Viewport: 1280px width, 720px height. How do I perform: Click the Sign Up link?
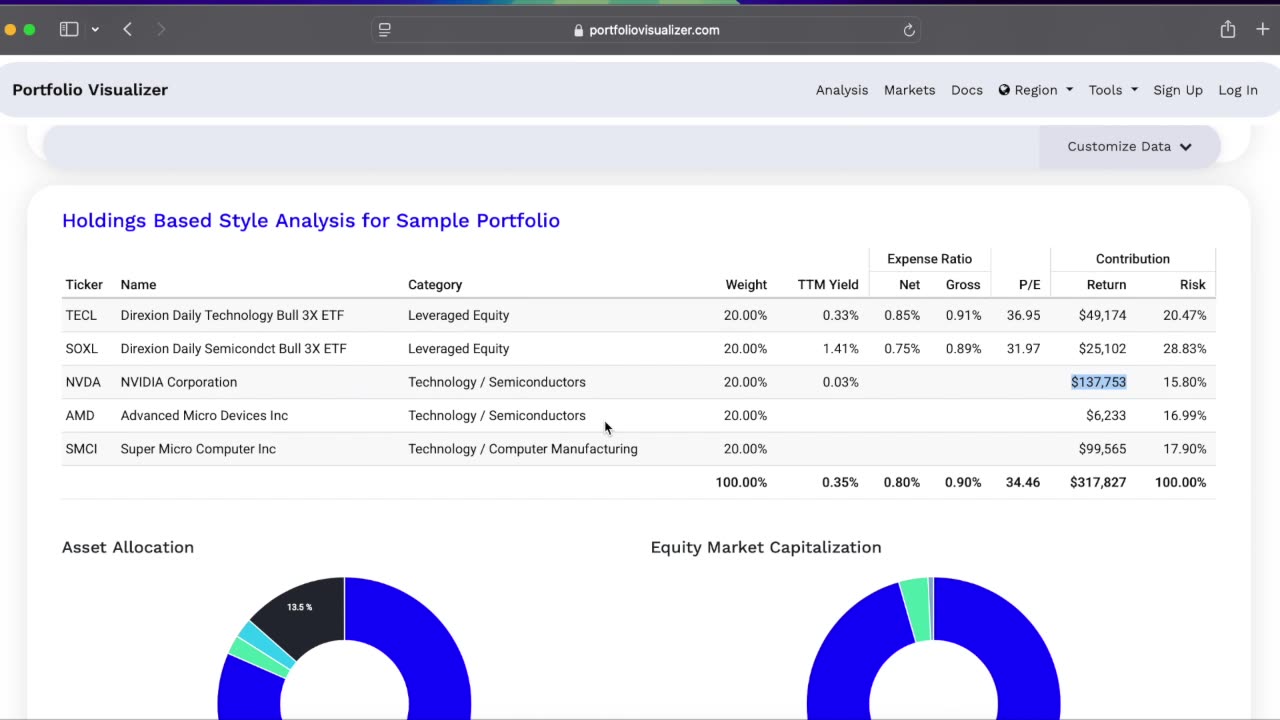(x=1178, y=90)
